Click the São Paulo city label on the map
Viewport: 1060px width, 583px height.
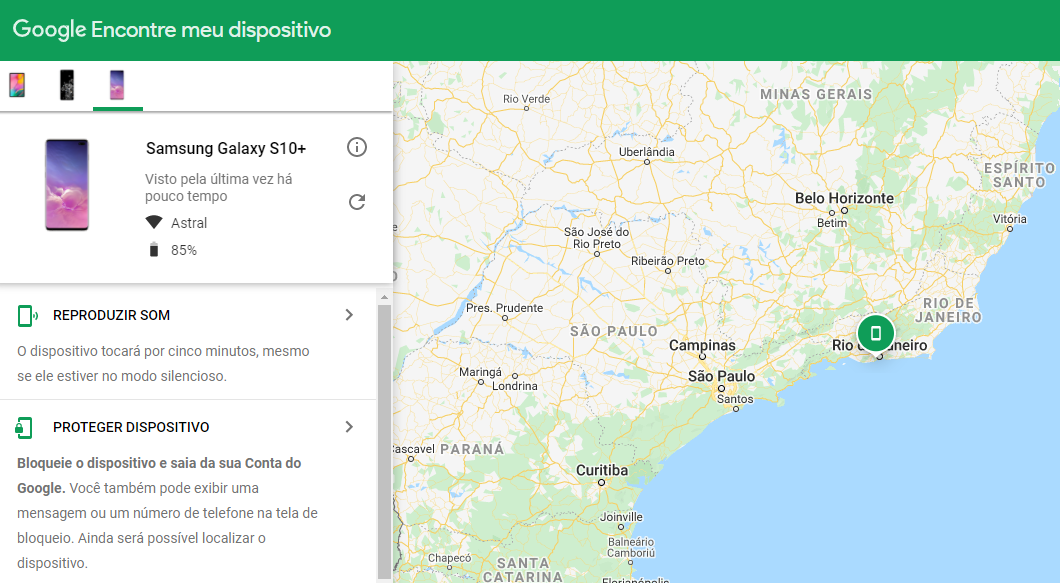pos(720,376)
